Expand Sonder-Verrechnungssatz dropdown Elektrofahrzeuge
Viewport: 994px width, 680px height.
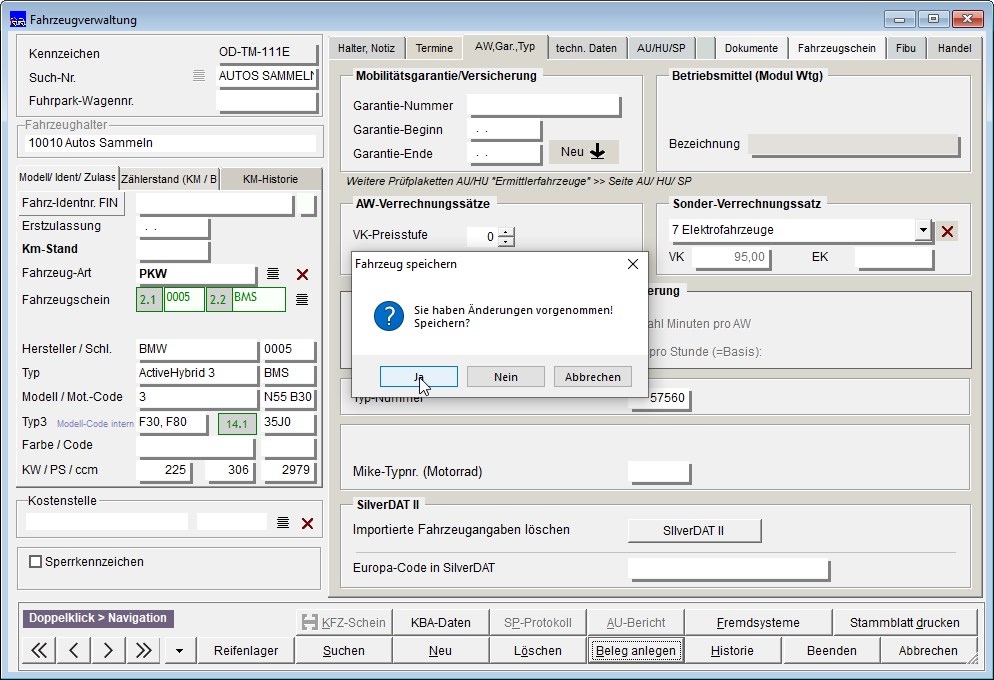coord(924,230)
